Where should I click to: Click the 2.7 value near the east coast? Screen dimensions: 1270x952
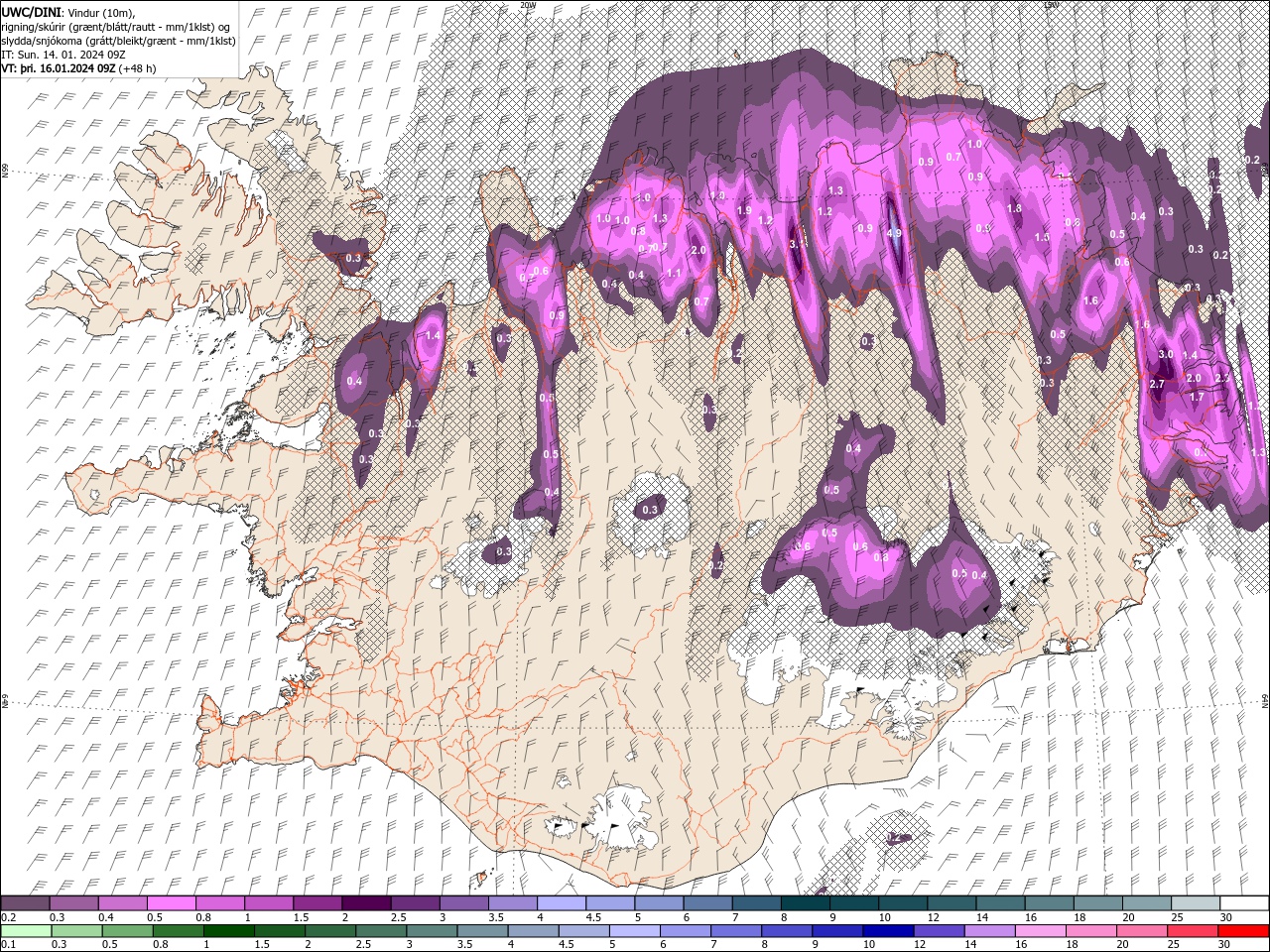pyautogui.click(x=1156, y=384)
